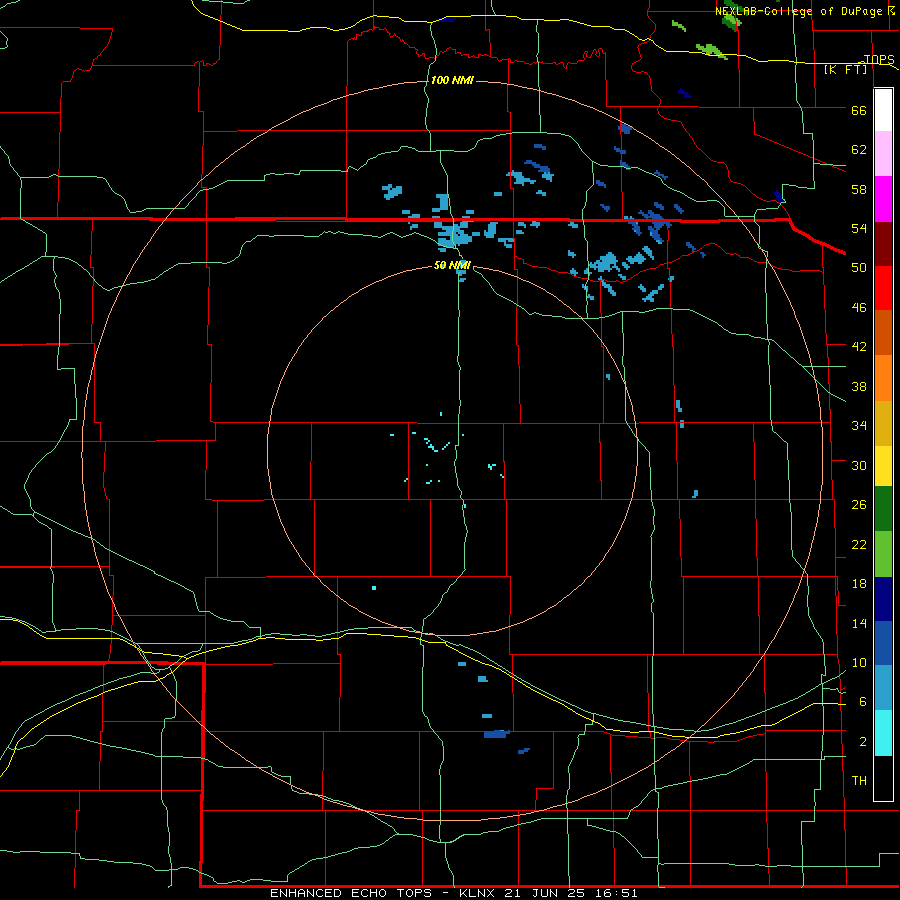Click the light pink swatch in the legend
The width and height of the screenshot is (900, 900).
(883, 154)
